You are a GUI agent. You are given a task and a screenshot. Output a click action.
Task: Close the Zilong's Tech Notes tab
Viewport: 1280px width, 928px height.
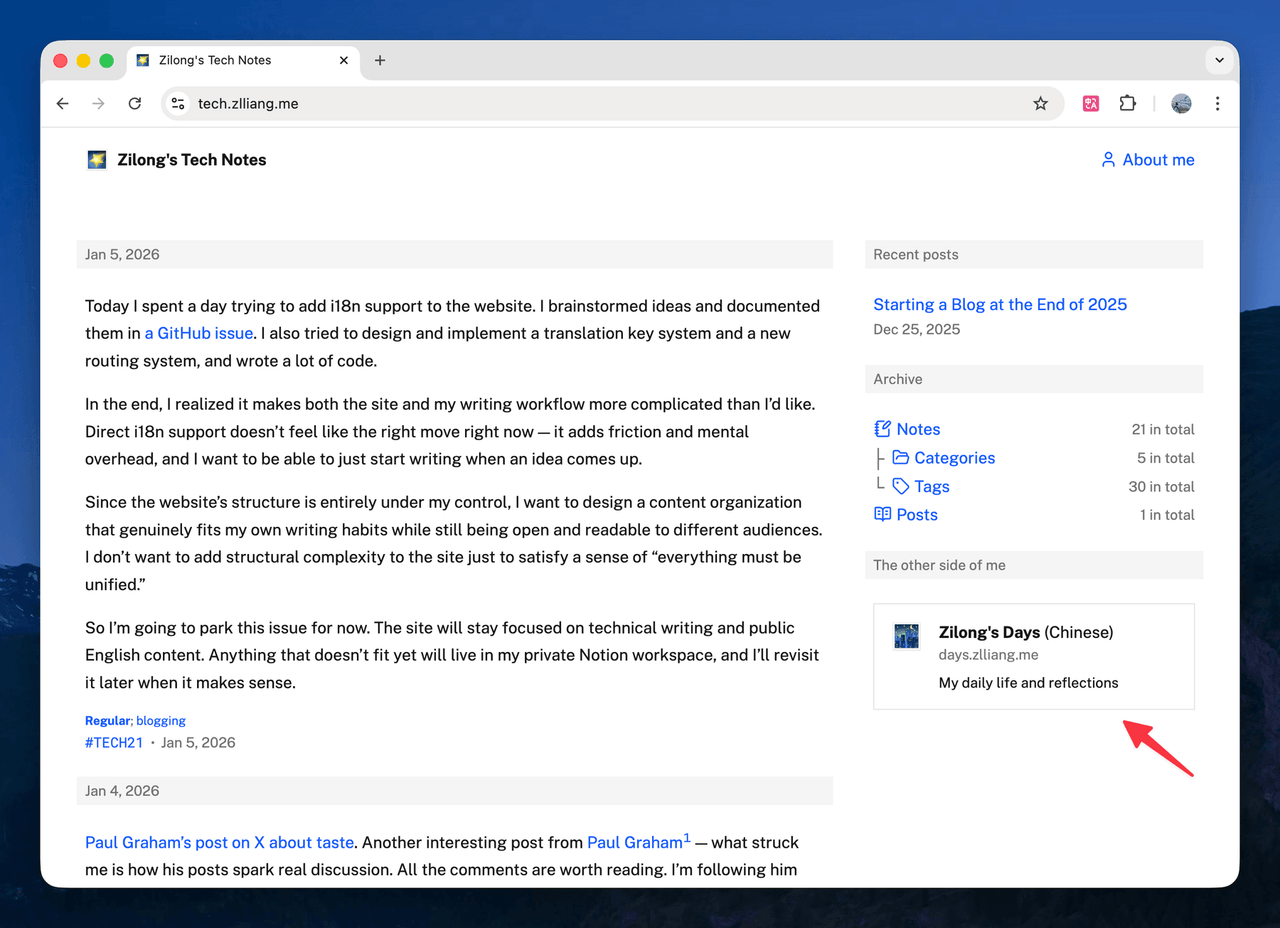[344, 60]
